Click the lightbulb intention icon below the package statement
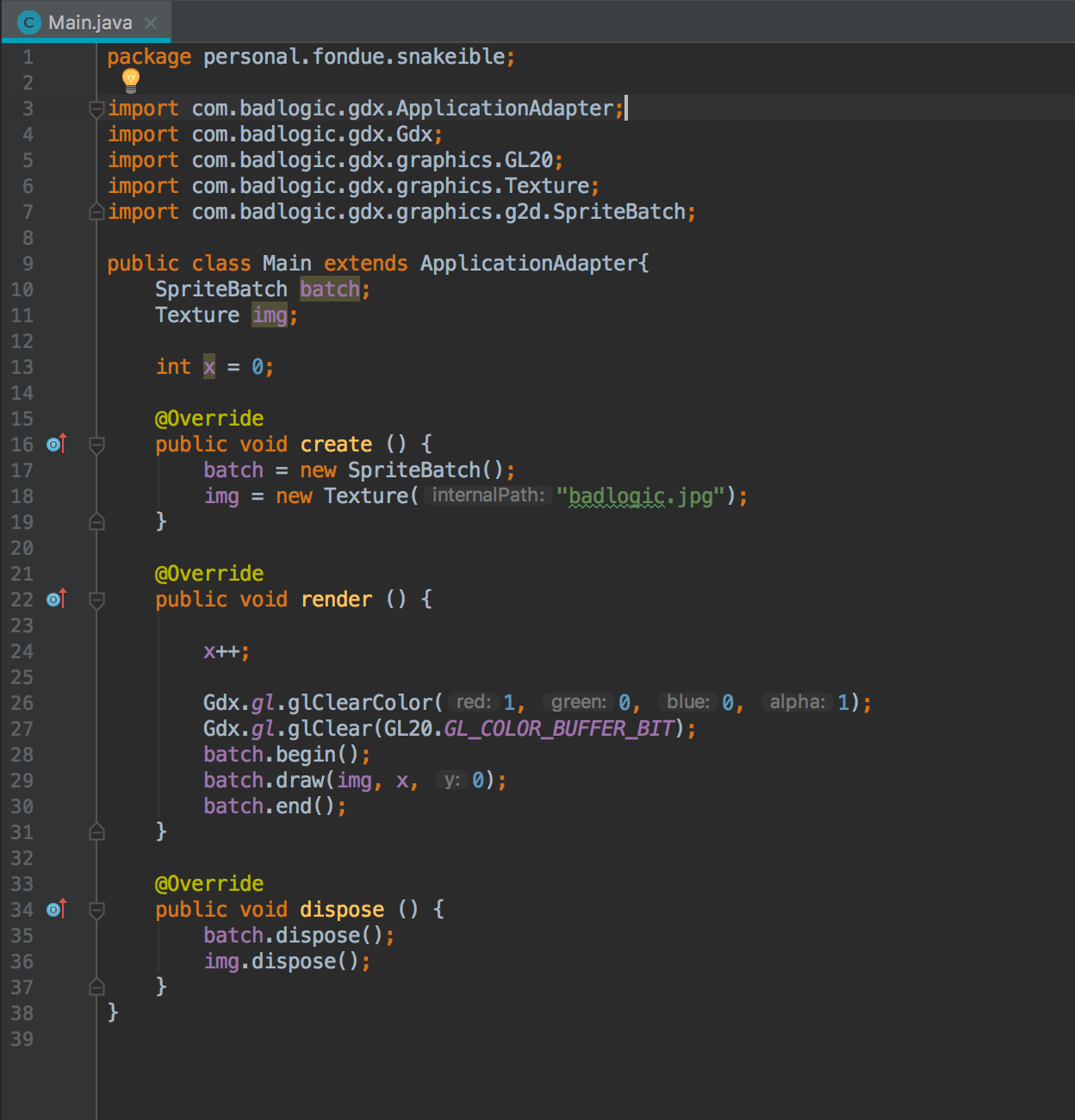This screenshot has height=1120, width=1075. click(130, 80)
